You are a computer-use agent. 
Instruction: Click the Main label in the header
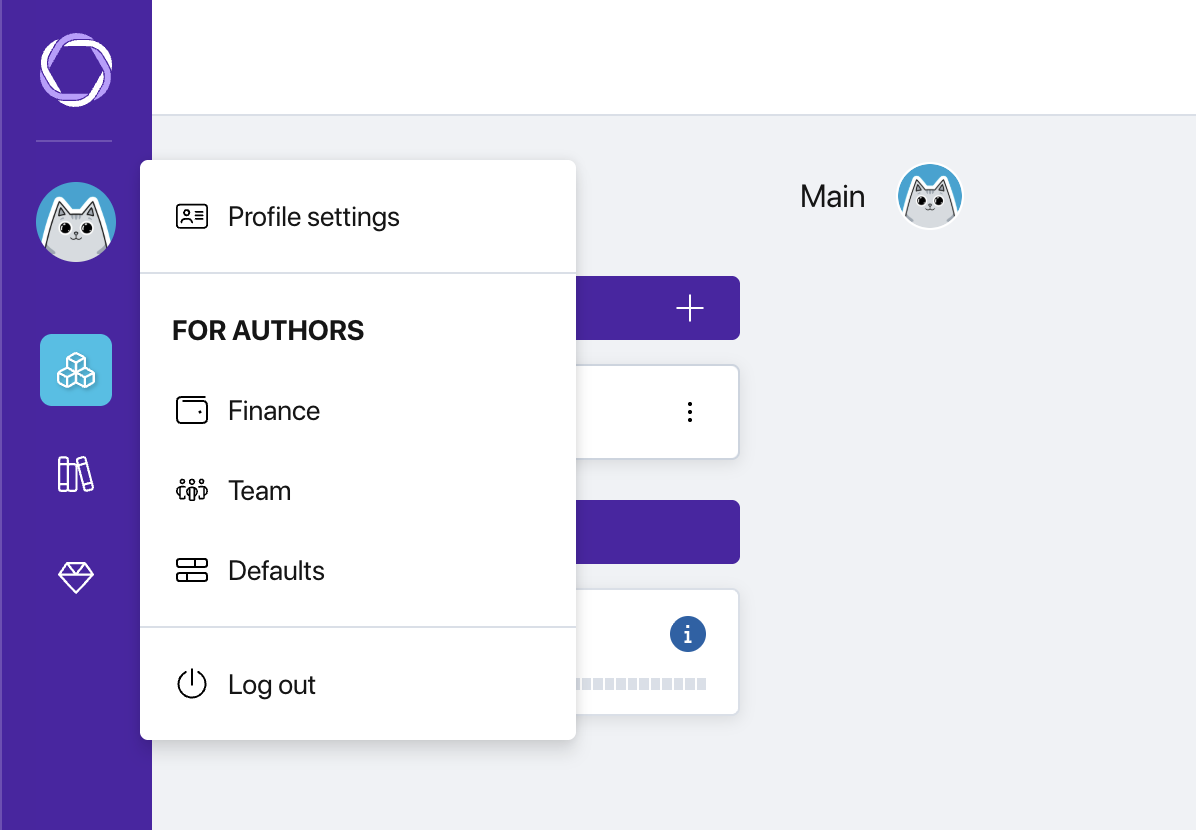coord(832,197)
